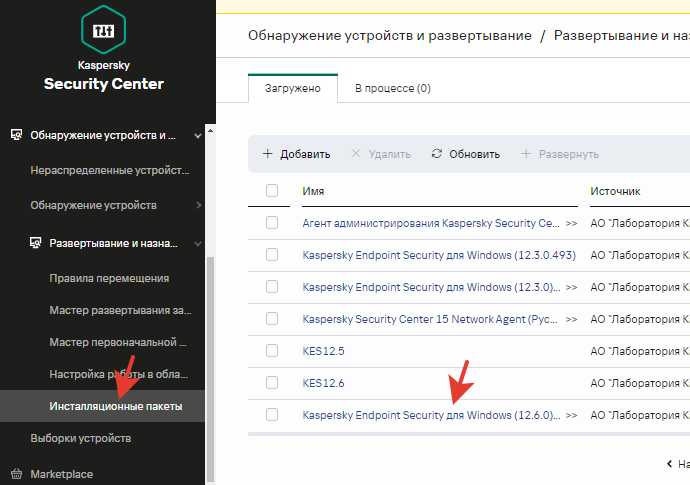
Task: Click the plus icon of Развернуть
Action: (x=526, y=154)
